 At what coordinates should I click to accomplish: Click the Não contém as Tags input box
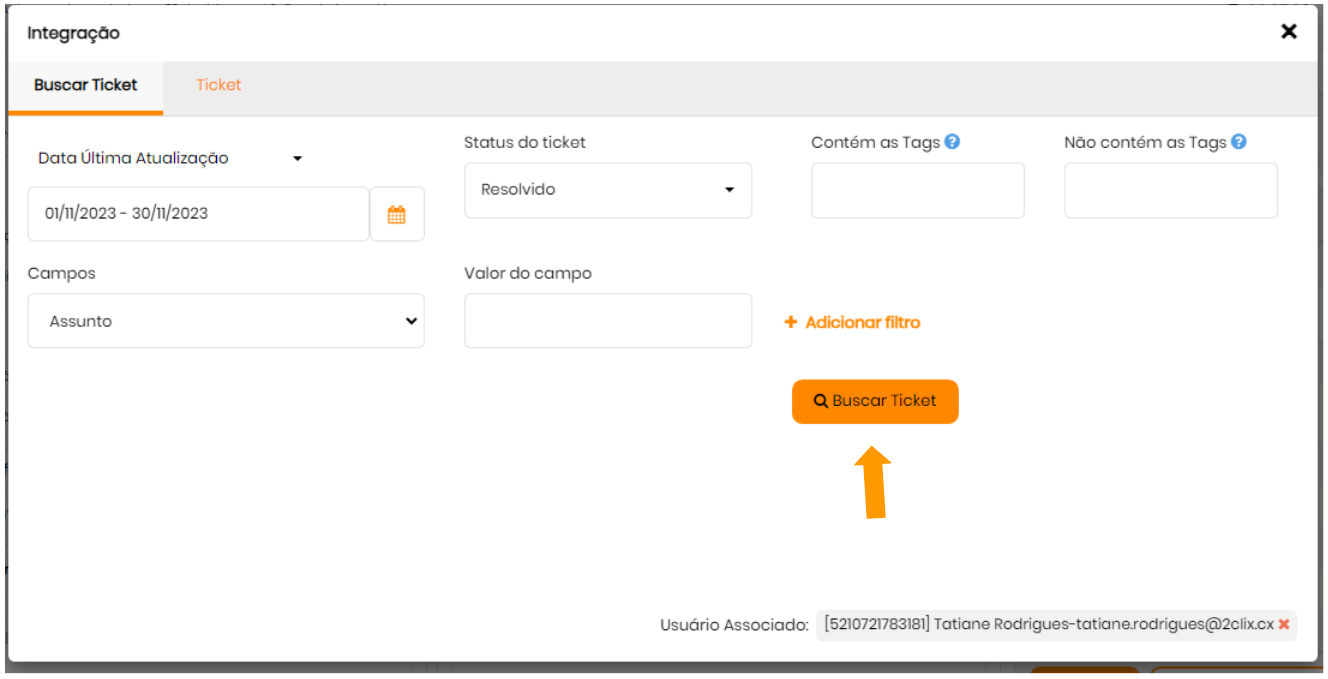(1170, 190)
